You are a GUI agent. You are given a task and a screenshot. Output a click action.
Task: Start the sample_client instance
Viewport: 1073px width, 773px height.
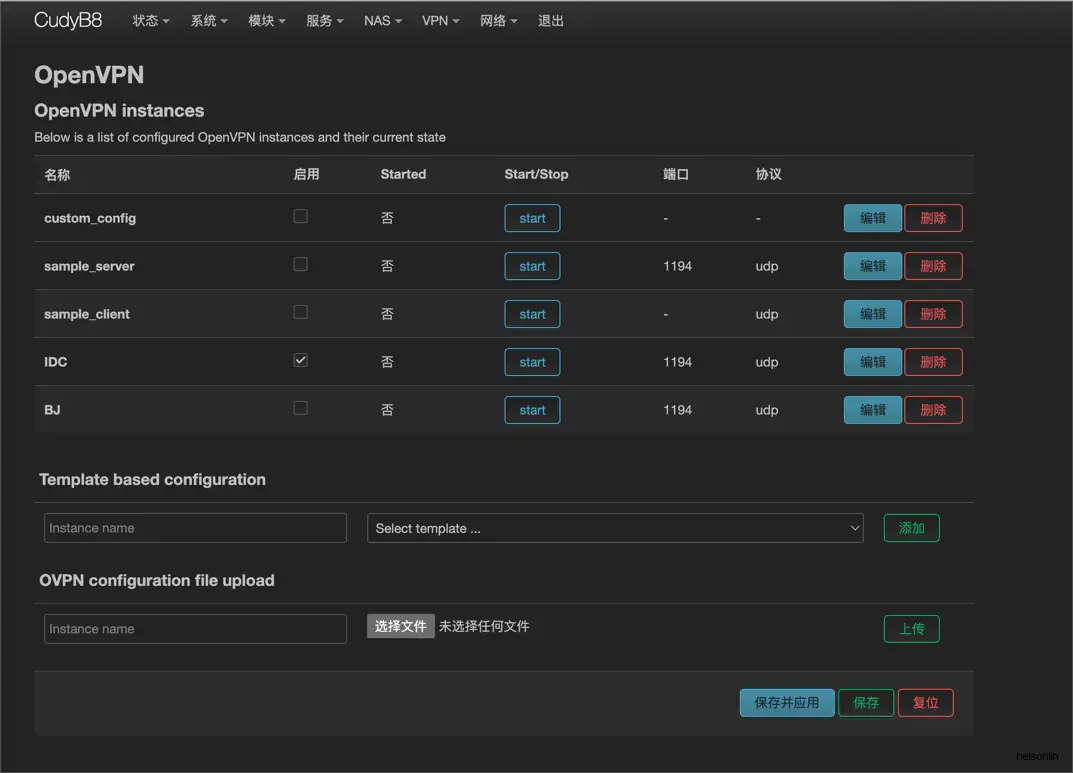coord(532,314)
